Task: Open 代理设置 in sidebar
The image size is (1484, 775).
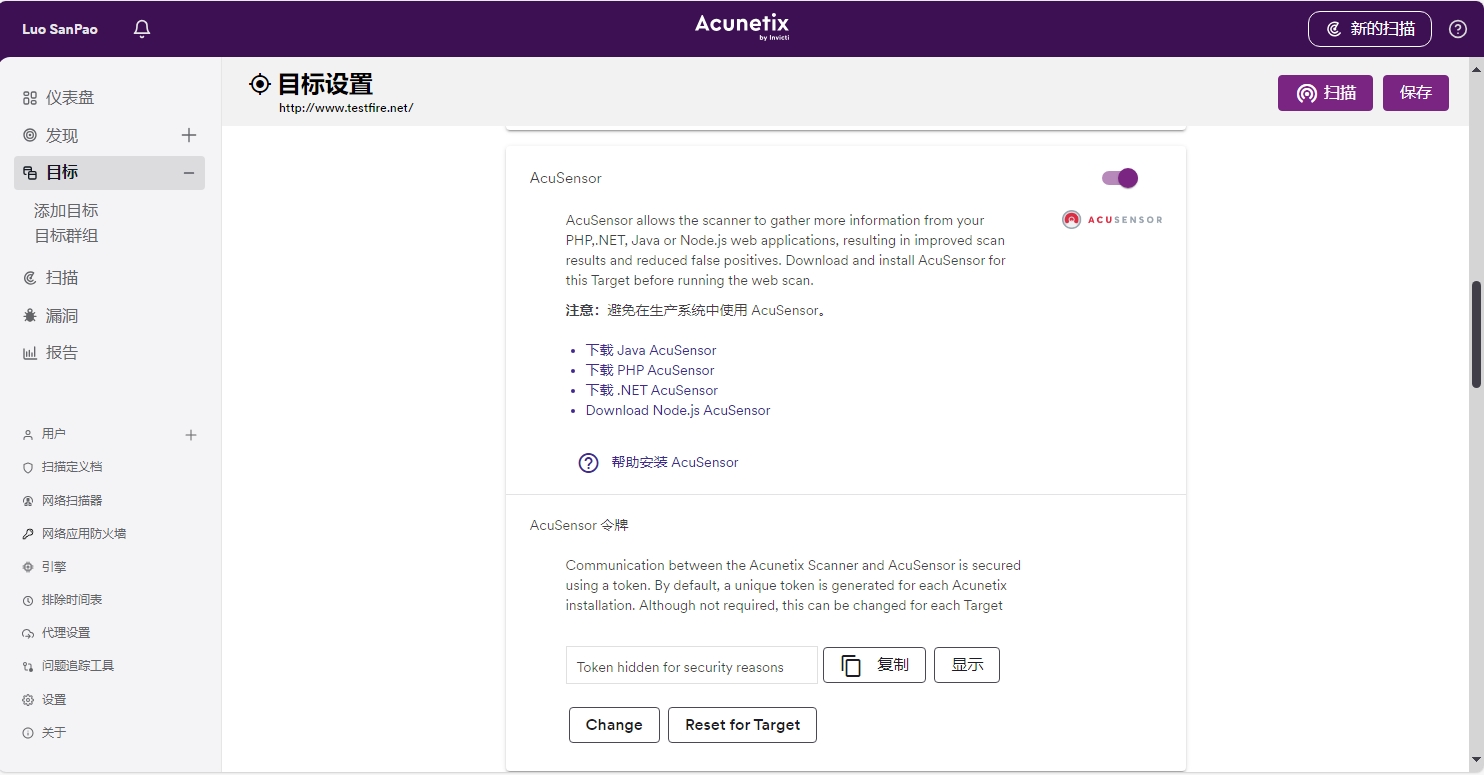Action: (66, 633)
